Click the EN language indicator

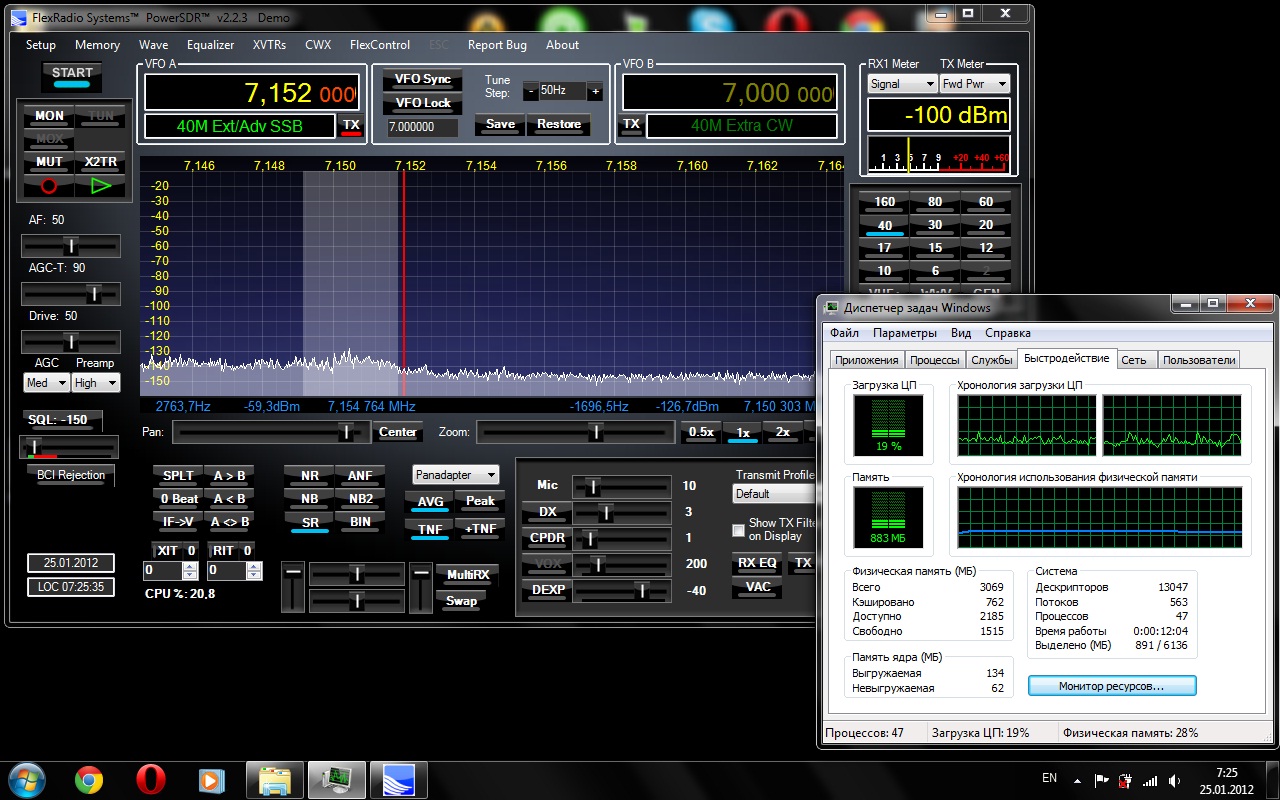1049,777
